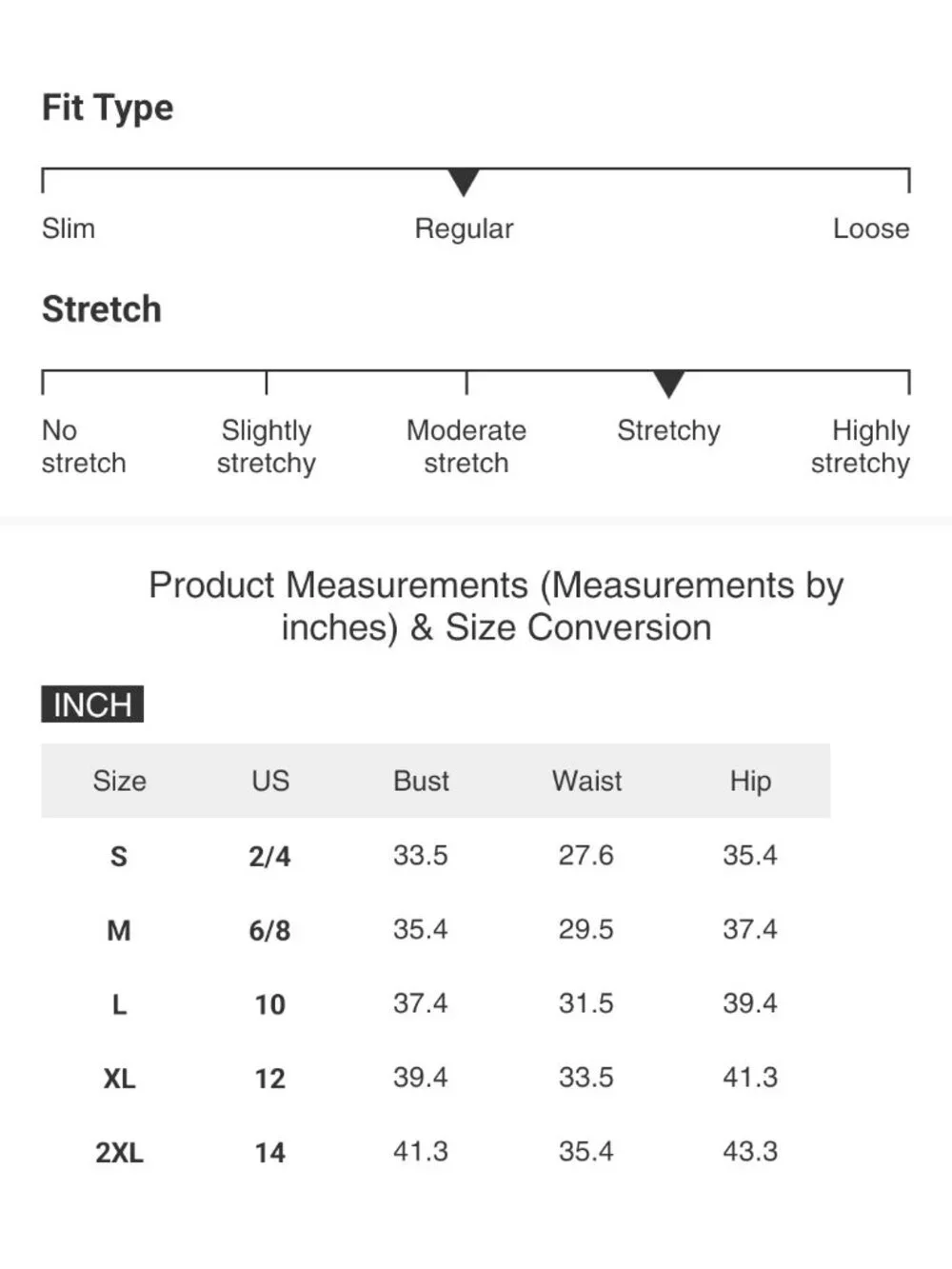The height and width of the screenshot is (1269, 952).
Task: Select the Loose fit label
Action: [x=871, y=228]
